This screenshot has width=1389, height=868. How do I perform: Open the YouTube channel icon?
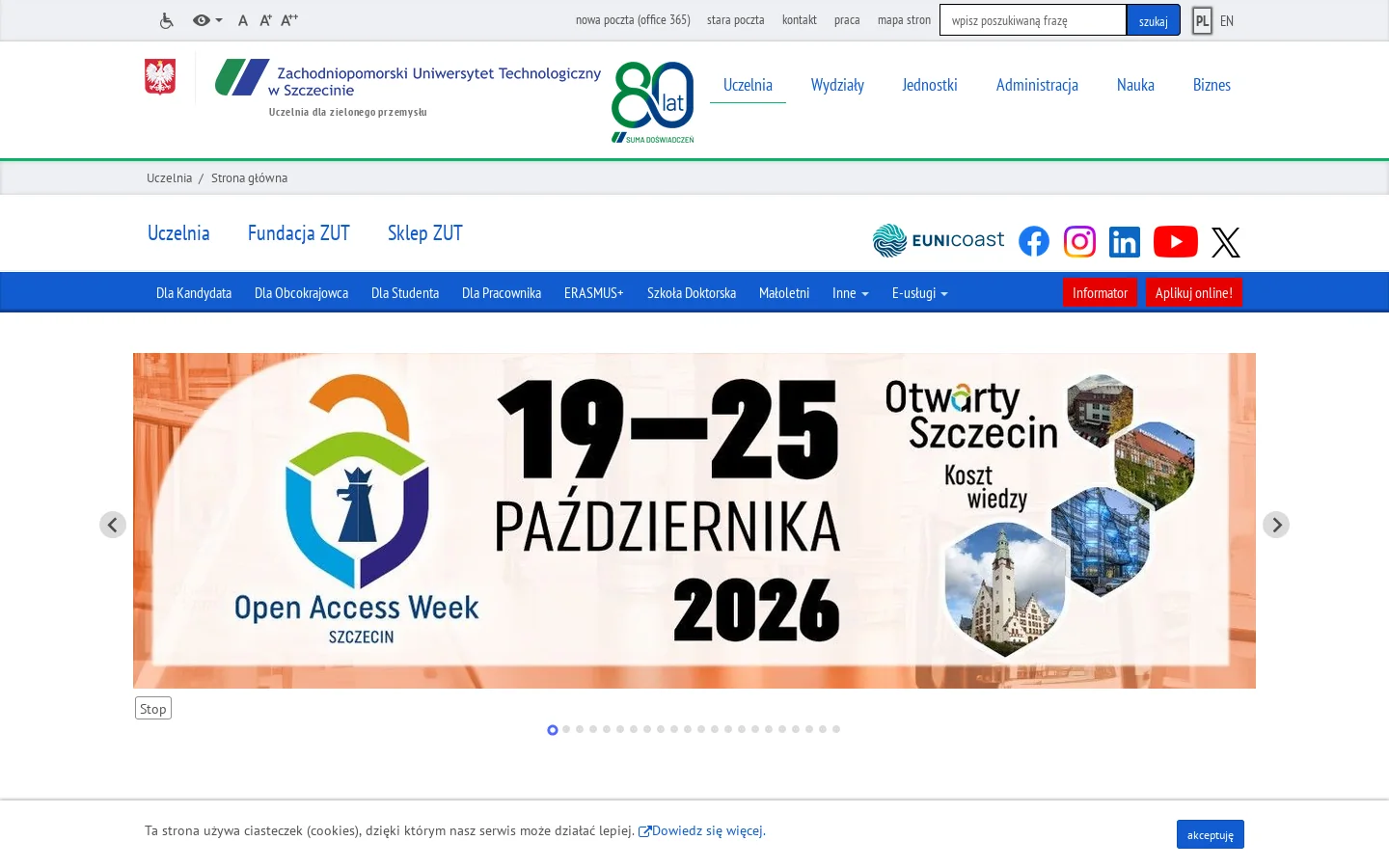coord(1176,241)
